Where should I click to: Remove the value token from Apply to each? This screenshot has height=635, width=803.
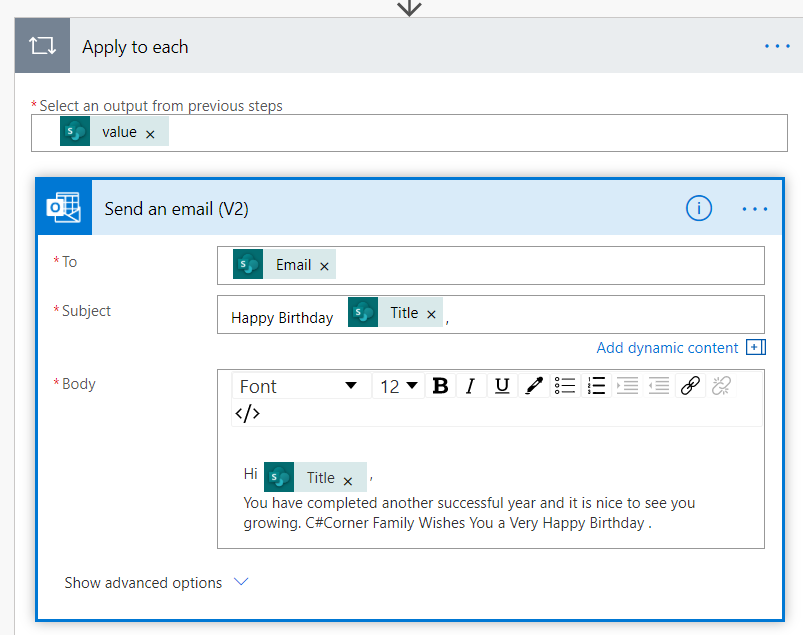(150, 131)
